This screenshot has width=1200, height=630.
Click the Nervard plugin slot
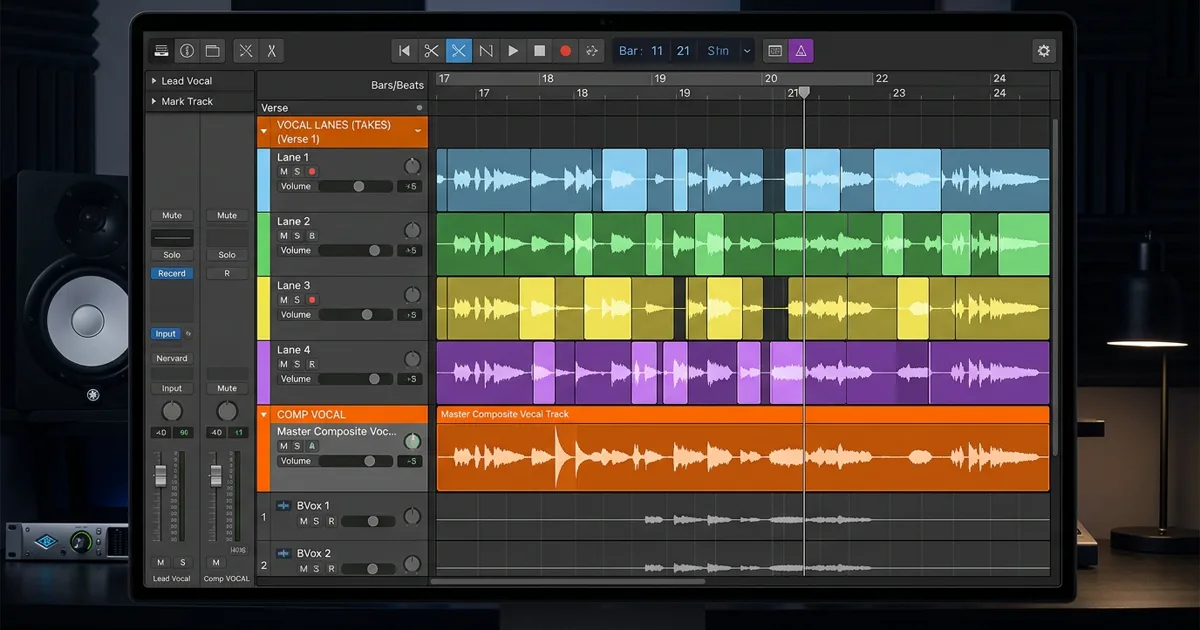pyautogui.click(x=172, y=358)
